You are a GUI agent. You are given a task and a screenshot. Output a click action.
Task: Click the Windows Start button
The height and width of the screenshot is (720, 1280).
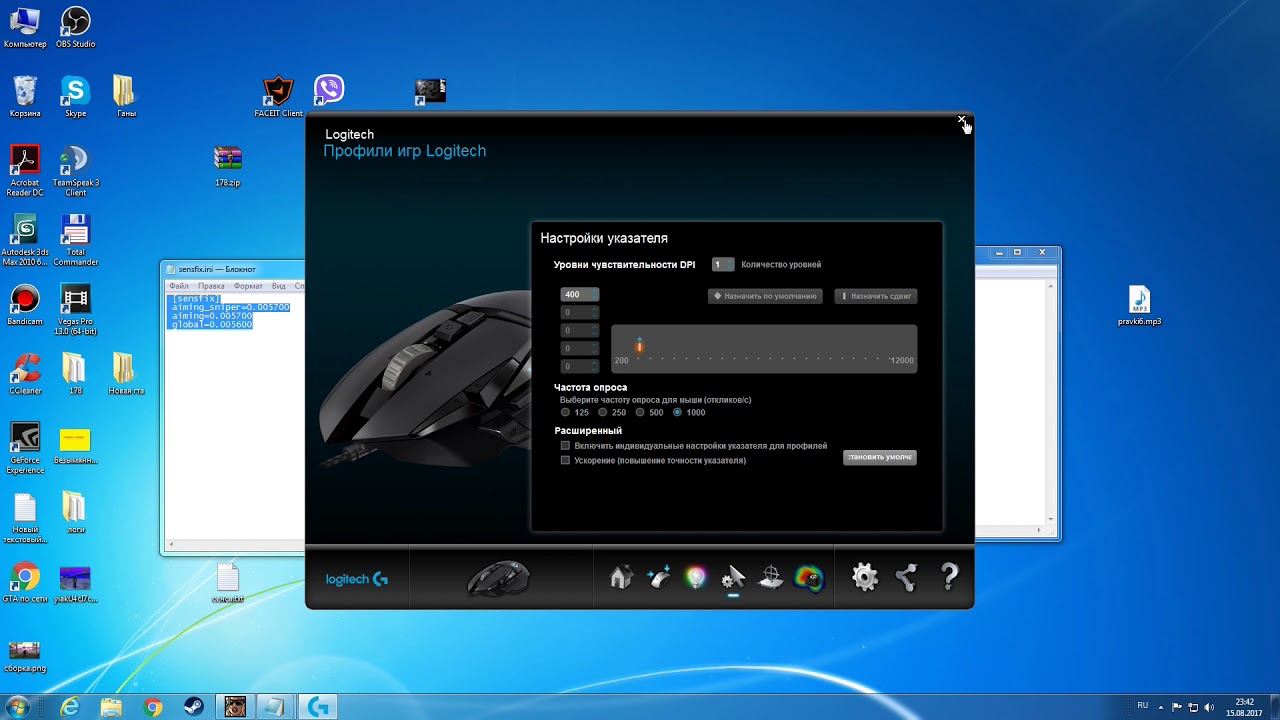(x=18, y=707)
